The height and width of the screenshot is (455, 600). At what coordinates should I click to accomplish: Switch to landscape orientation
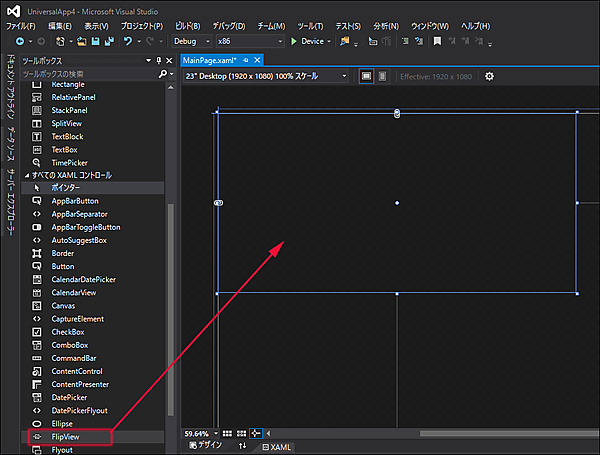[x=367, y=76]
